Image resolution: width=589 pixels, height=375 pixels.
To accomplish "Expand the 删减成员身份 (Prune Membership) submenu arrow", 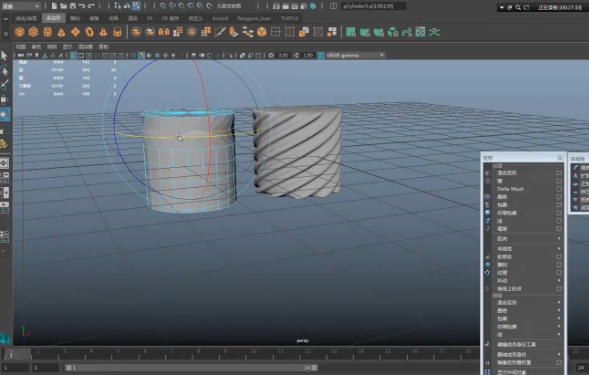I will (559, 354).
